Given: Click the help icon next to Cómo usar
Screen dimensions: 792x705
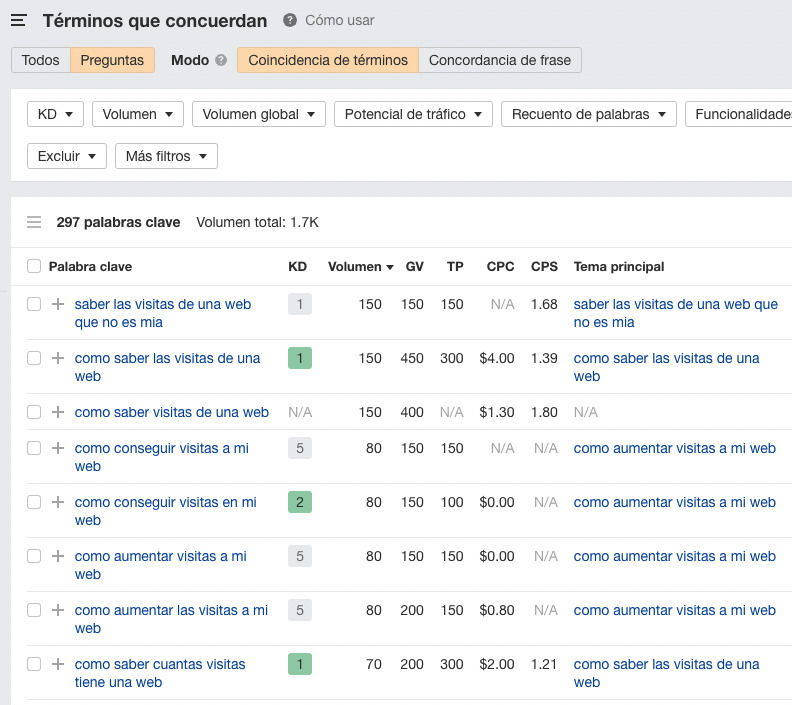Looking at the screenshot, I should (290, 21).
